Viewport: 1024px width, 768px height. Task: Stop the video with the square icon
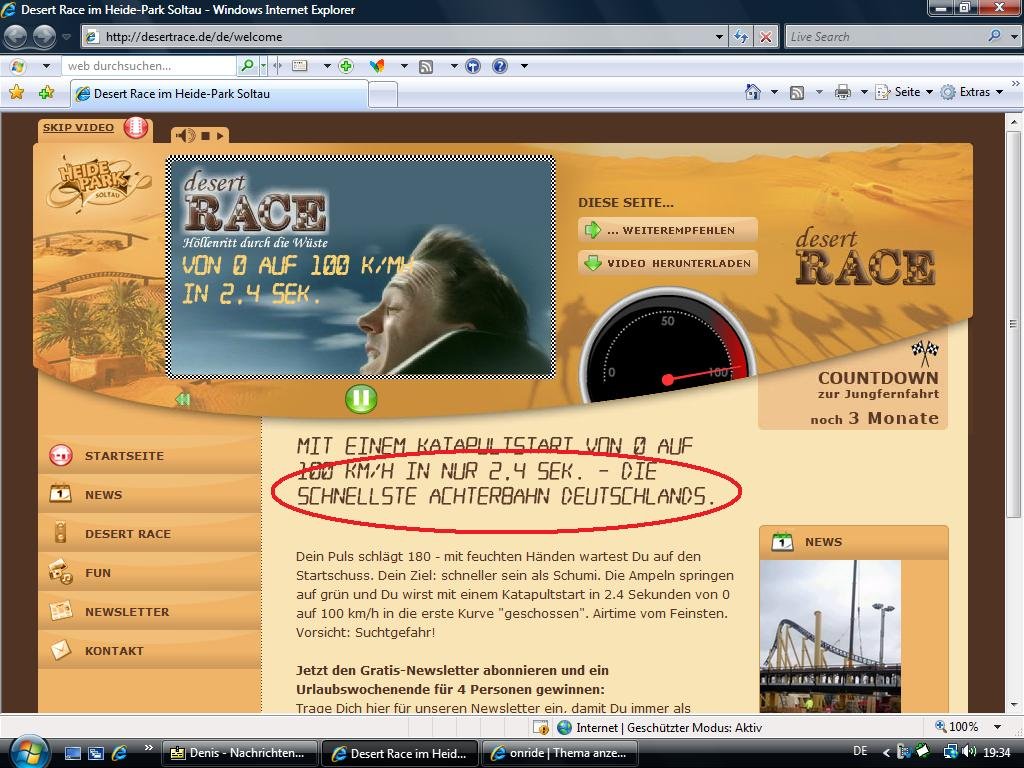(206, 136)
